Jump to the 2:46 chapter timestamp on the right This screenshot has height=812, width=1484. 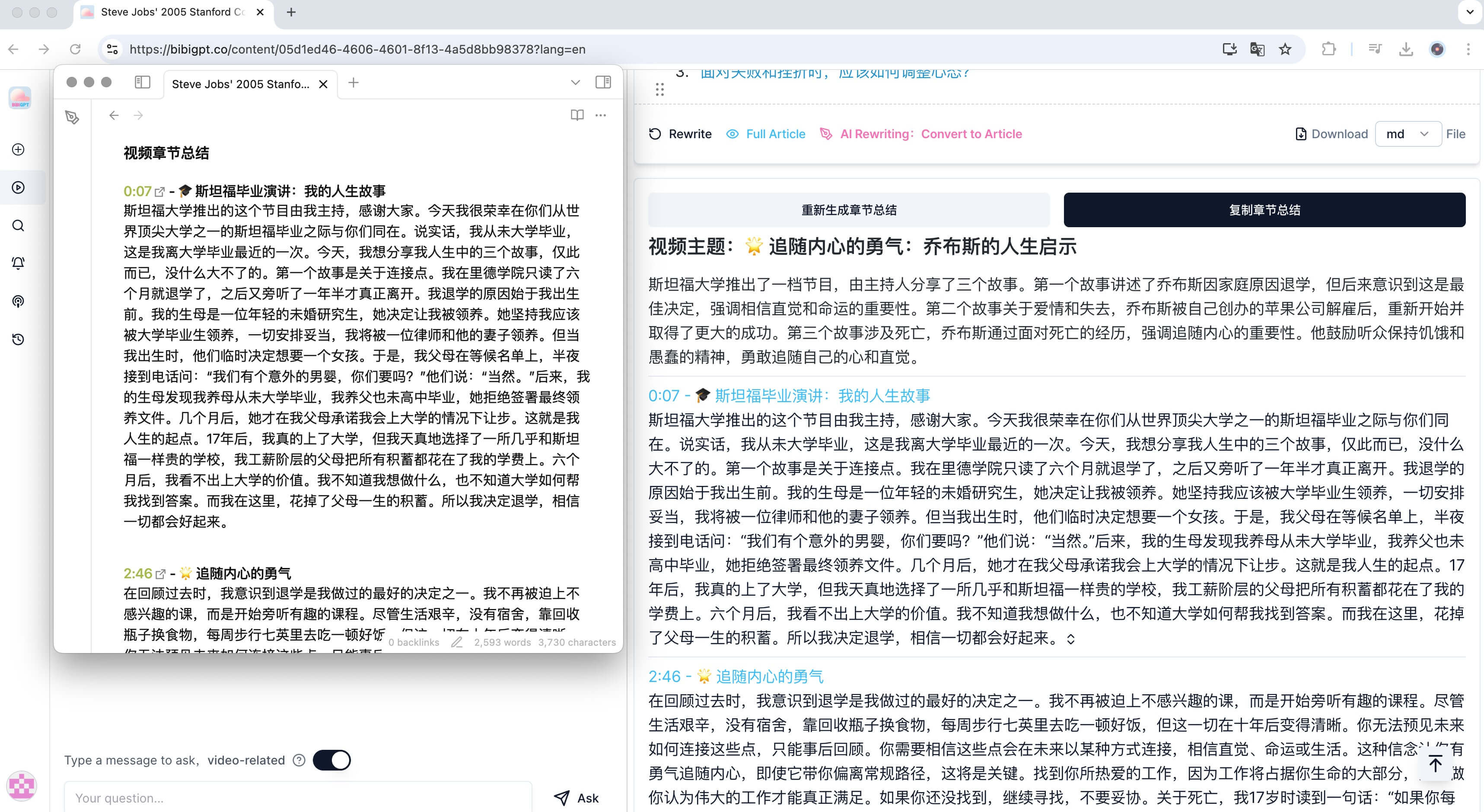pos(664,676)
